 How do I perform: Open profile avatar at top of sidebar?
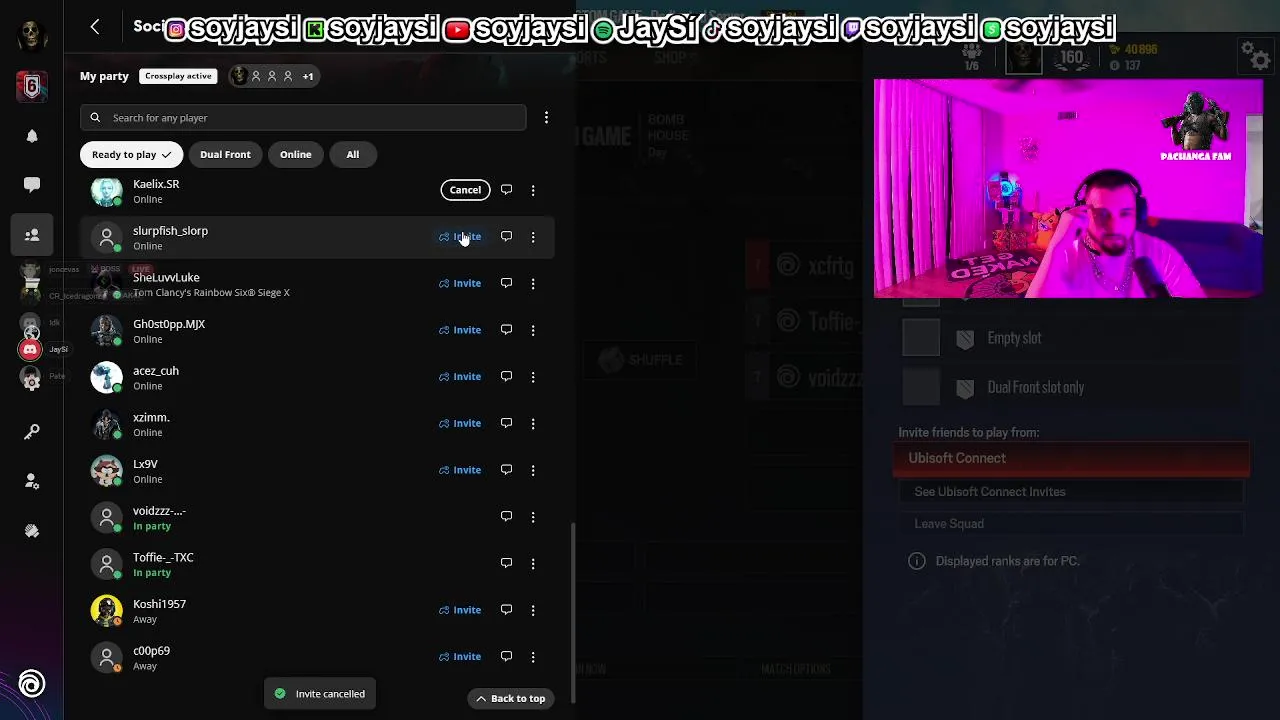coord(32,35)
